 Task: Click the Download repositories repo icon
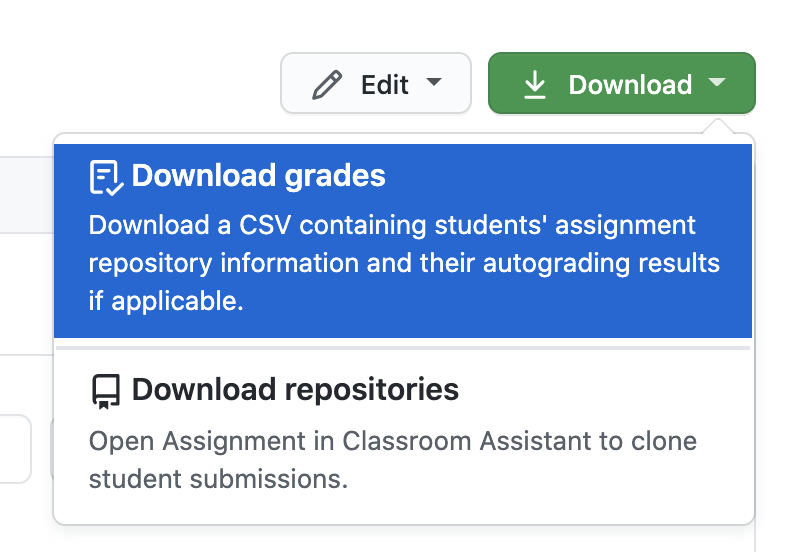tap(106, 391)
